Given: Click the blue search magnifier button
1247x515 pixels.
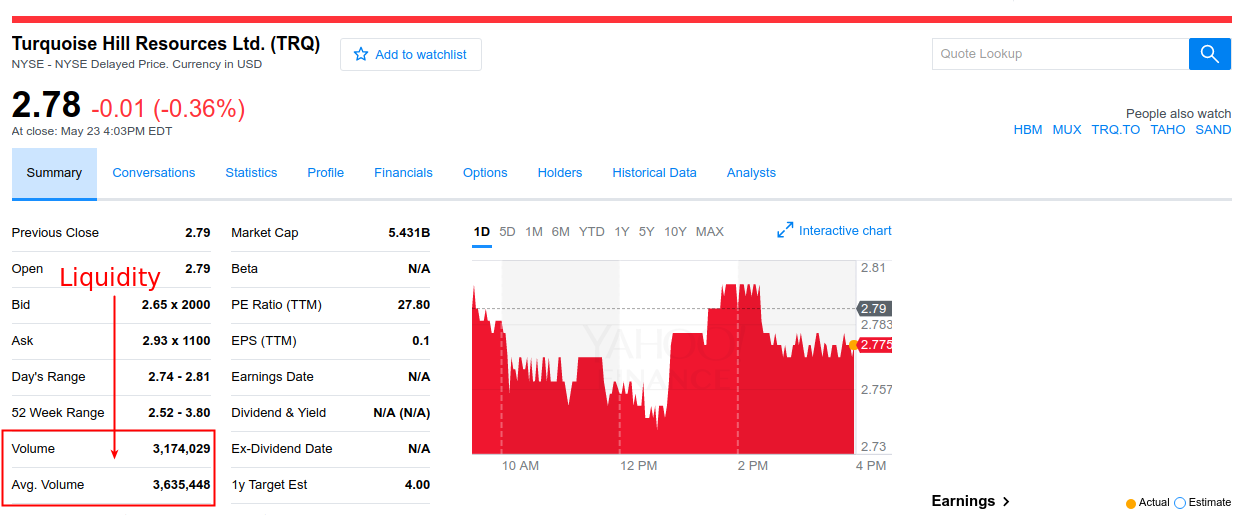Looking at the screenshot, I should click(1209, 54).
